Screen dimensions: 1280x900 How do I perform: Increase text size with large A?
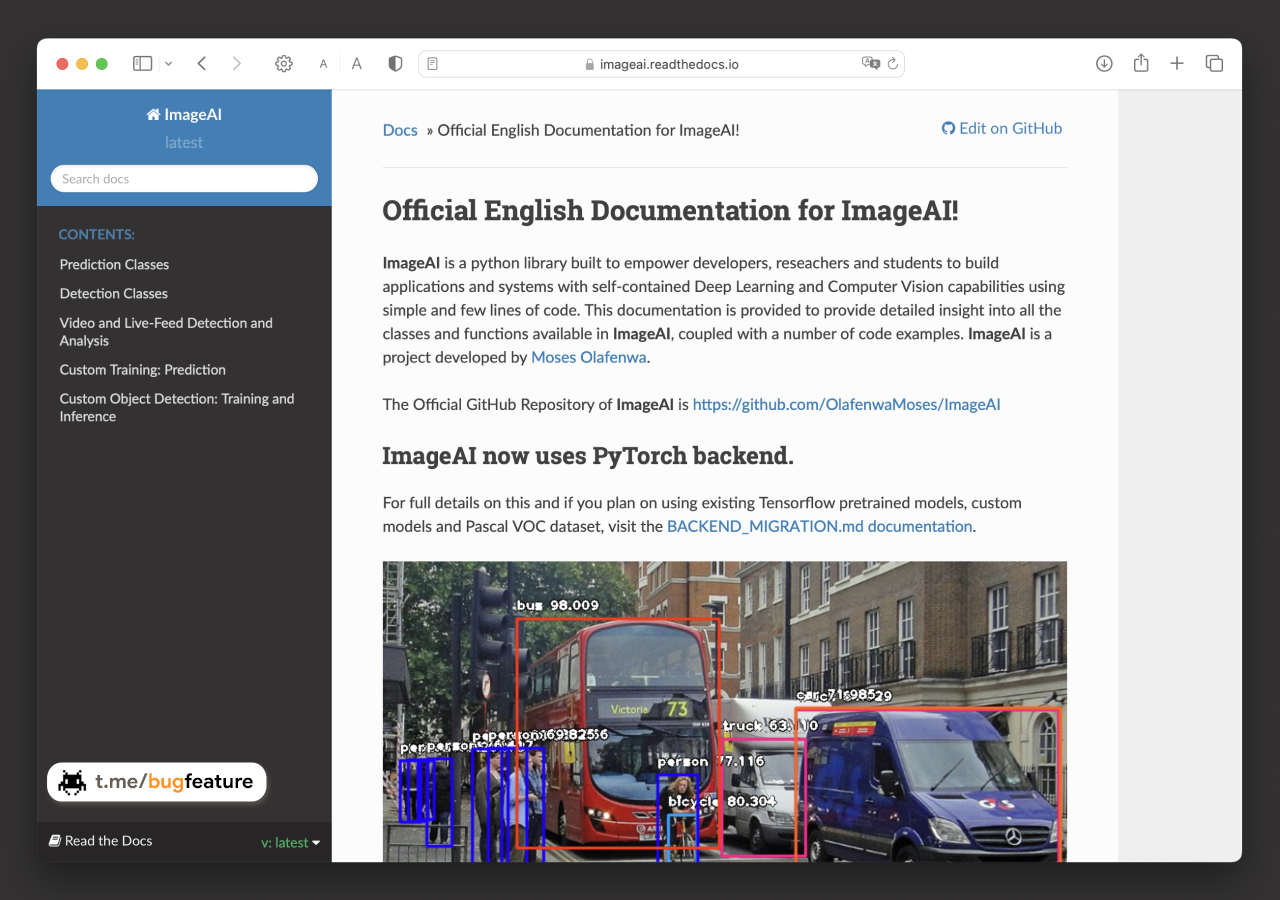pyautogui.click(x=357, y=63)
